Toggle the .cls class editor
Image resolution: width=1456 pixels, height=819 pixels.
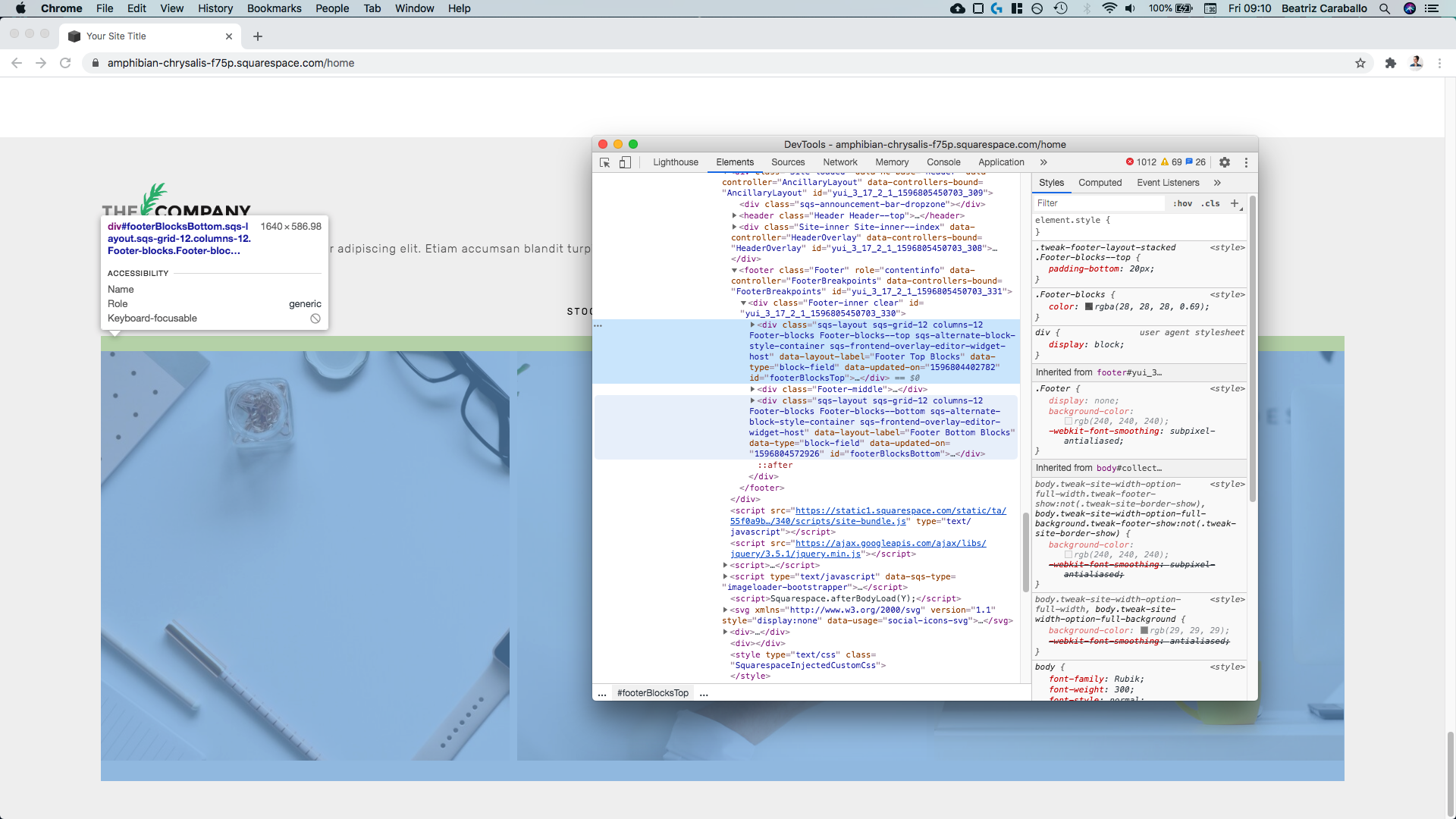coord(1210,203)
